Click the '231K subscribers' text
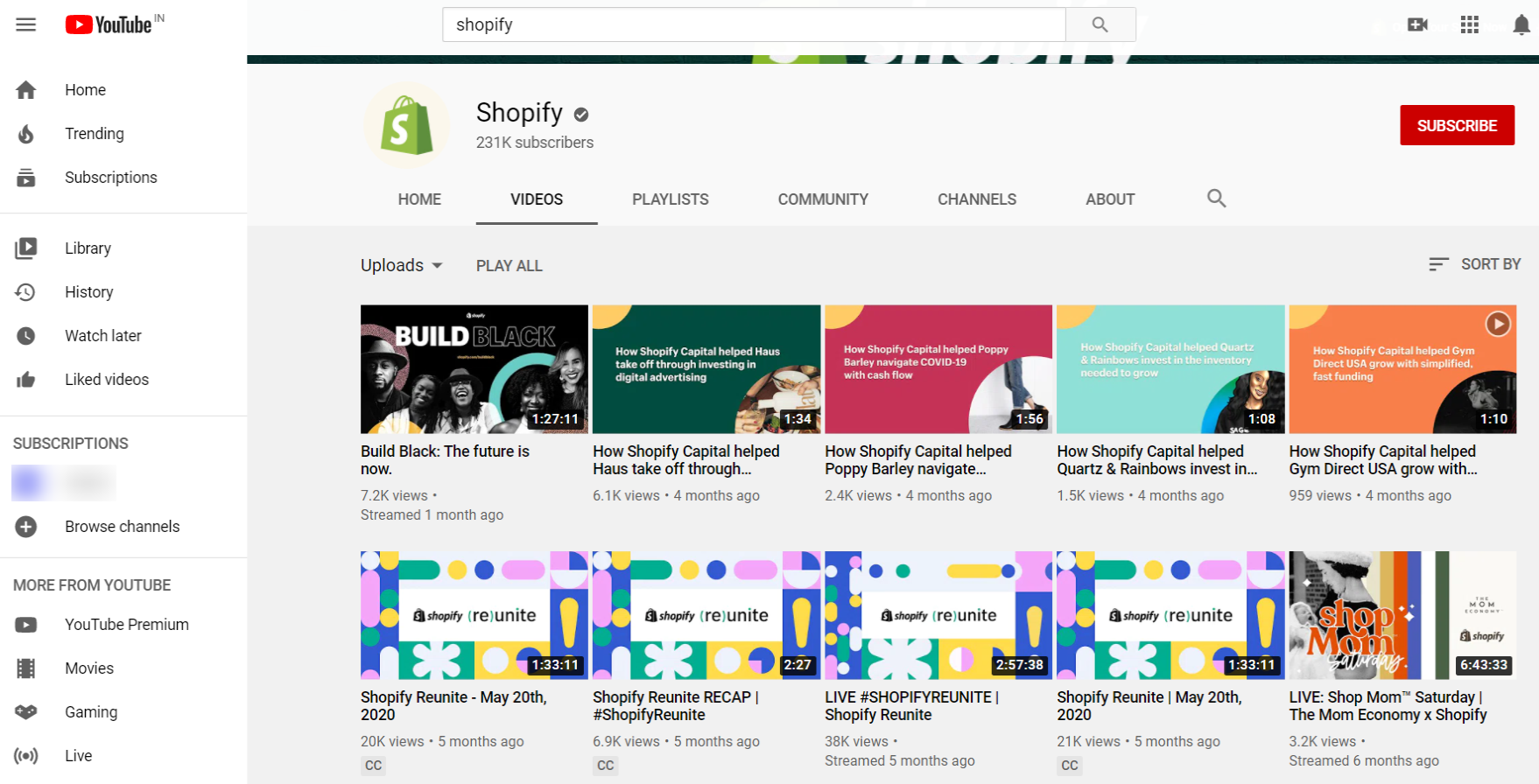 pyautogui.click(x=535, y=143)
